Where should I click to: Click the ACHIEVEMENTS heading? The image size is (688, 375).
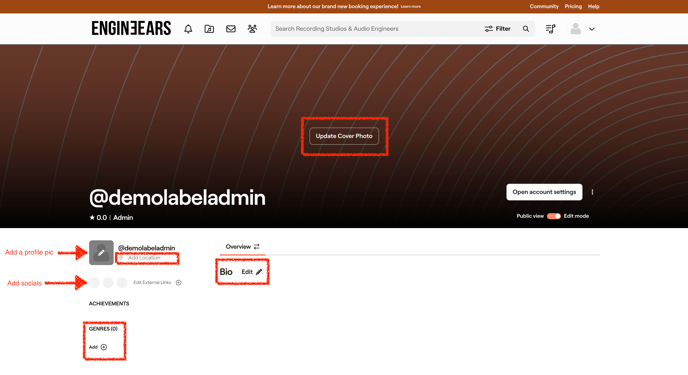tap(109, 304)
